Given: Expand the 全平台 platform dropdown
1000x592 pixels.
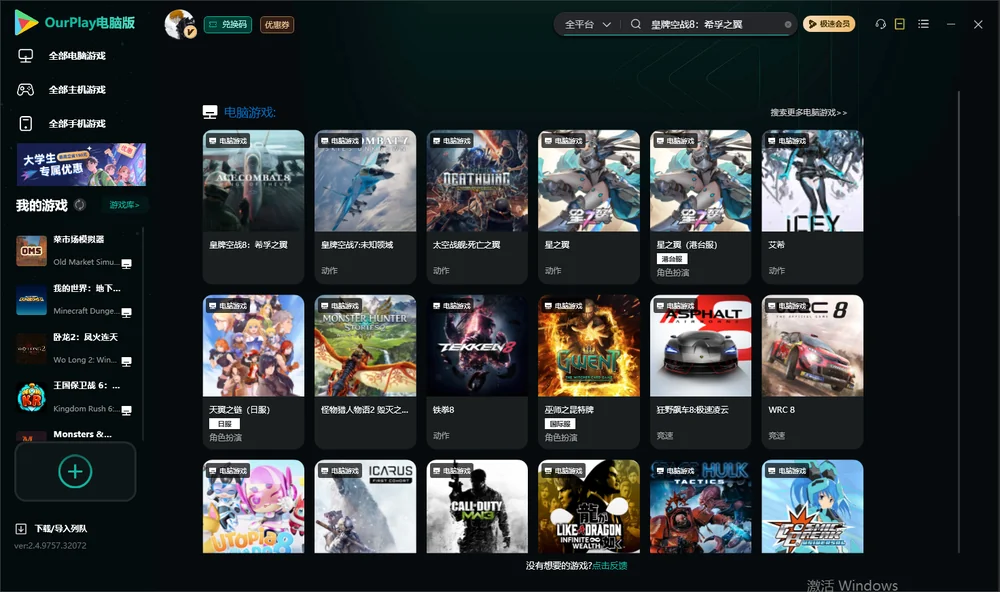Looking at the screenshot, I should click(x=588, y=24).
